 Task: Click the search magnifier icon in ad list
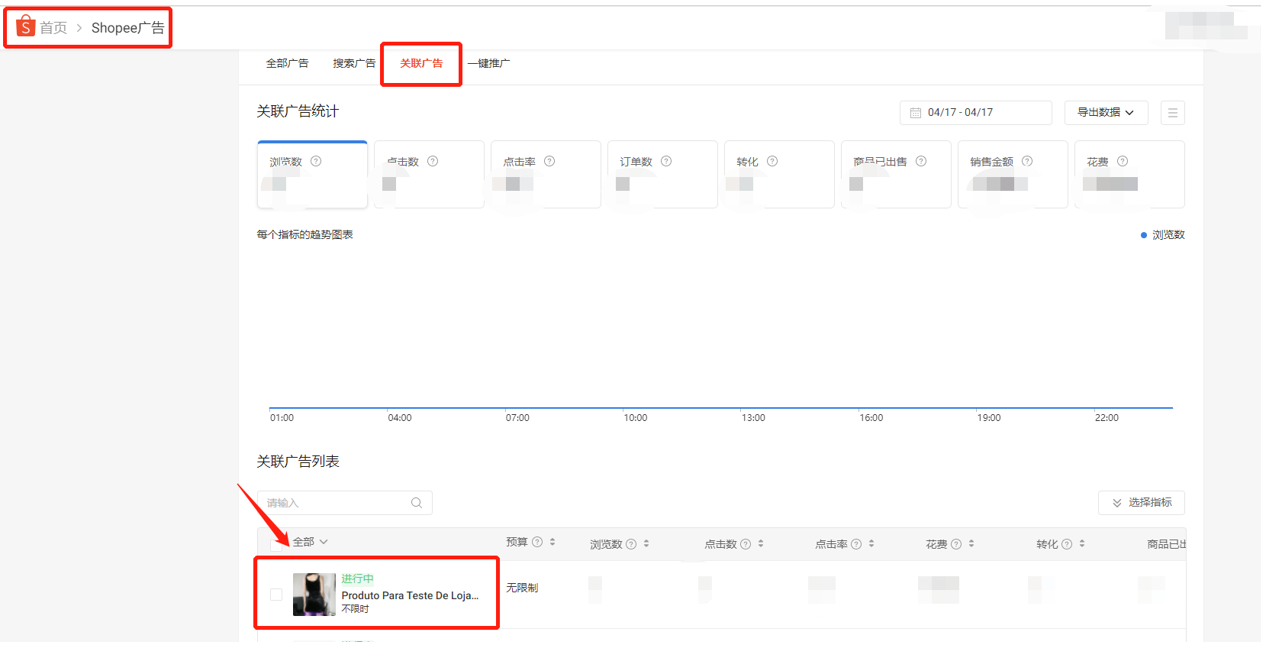(x=417, y=503)
